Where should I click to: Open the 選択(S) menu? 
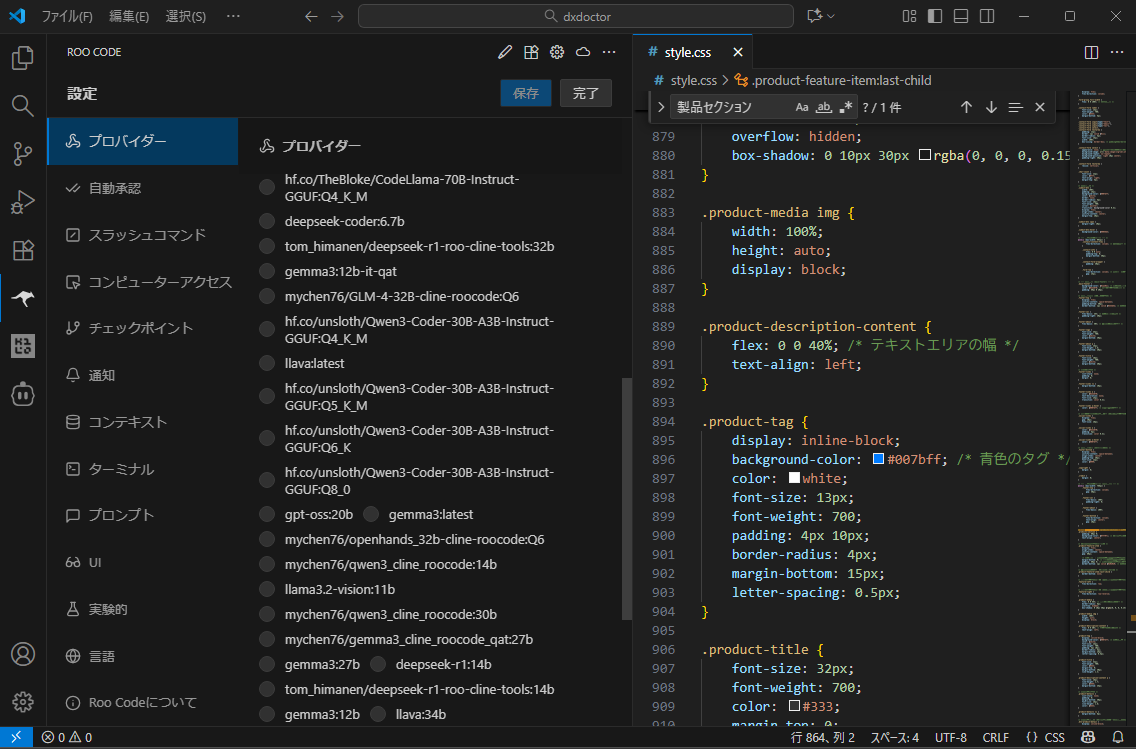pyautogui.click(x=185, y=16)
